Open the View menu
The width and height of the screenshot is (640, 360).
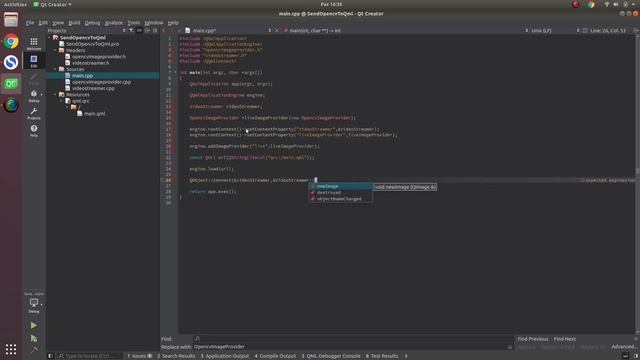(x=58, y=23)
